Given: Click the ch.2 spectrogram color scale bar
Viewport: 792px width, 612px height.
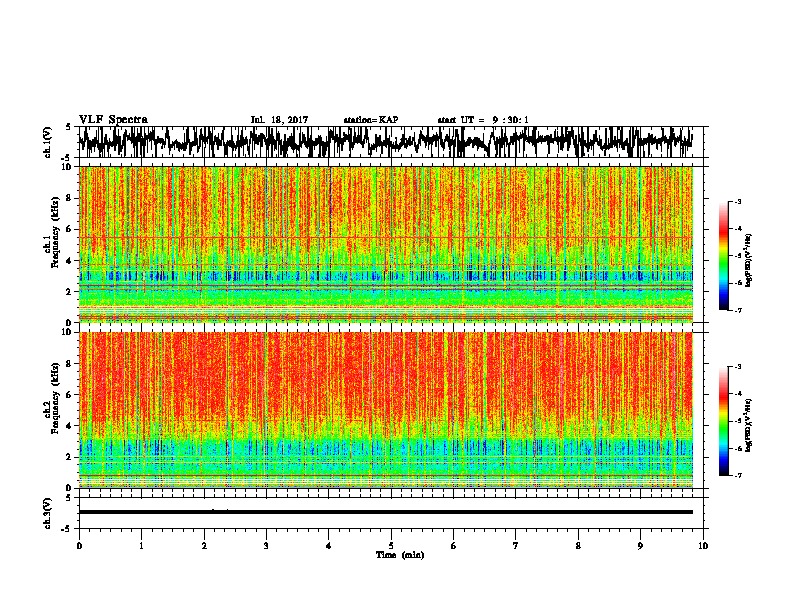Looking at the screenshot, I should [x=723, y=421].
